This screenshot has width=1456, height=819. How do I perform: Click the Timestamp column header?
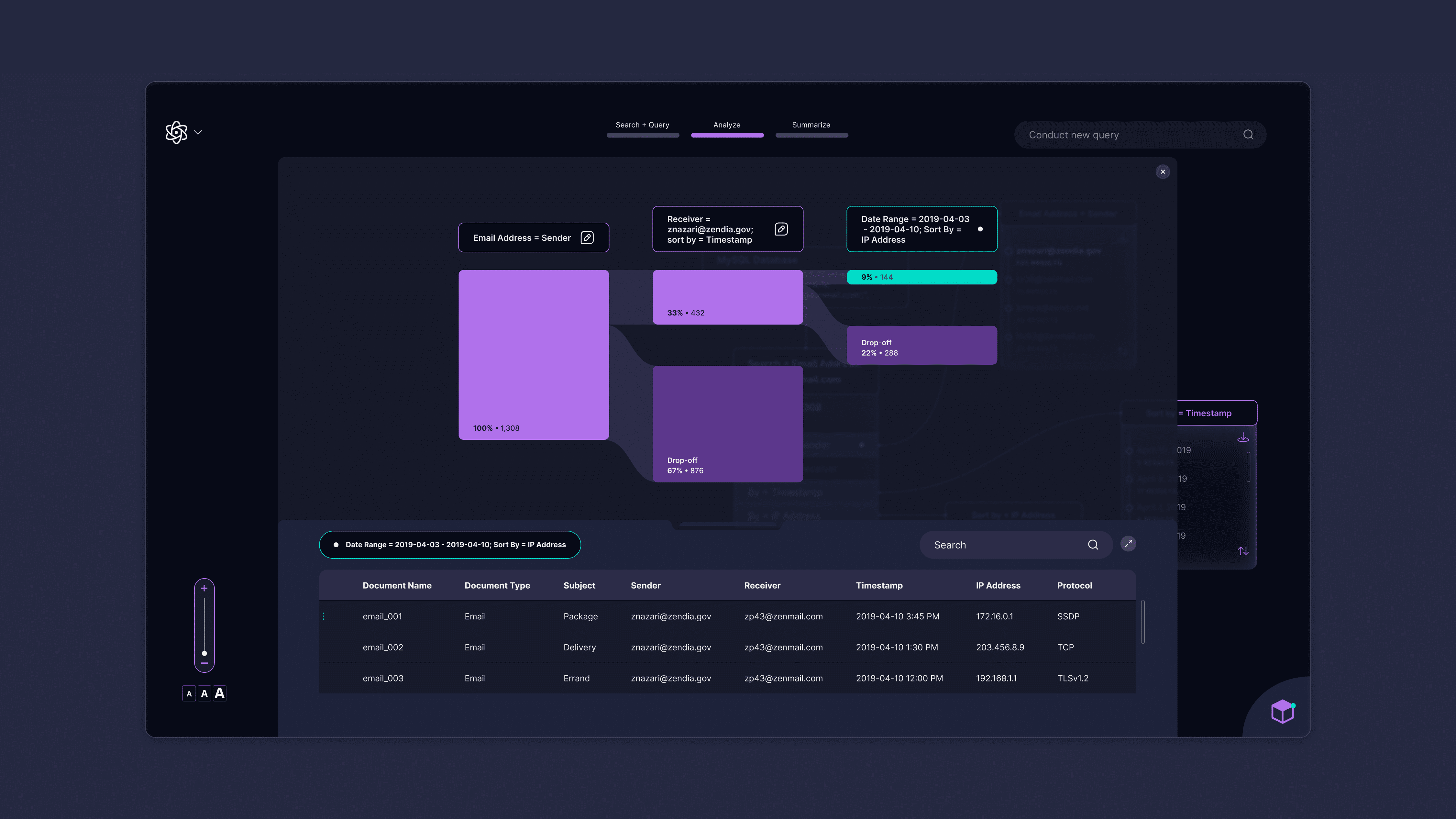(x=879, y=586)
